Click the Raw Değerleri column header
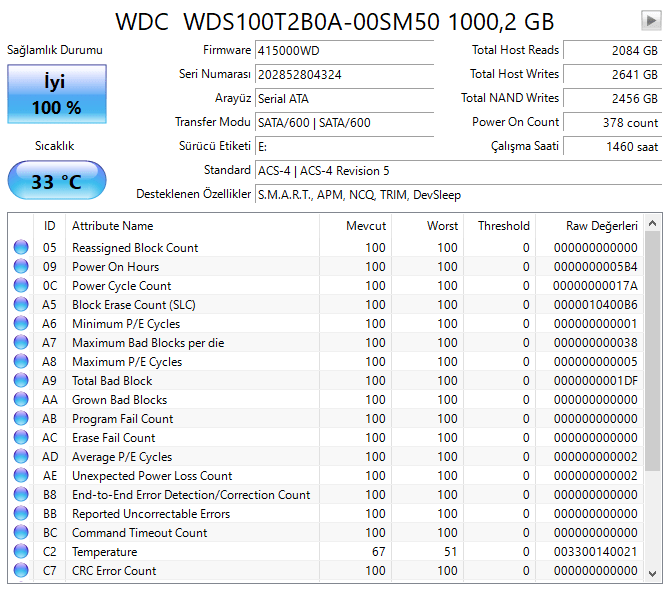Screen dimensions: 668x591 [590, 225]
